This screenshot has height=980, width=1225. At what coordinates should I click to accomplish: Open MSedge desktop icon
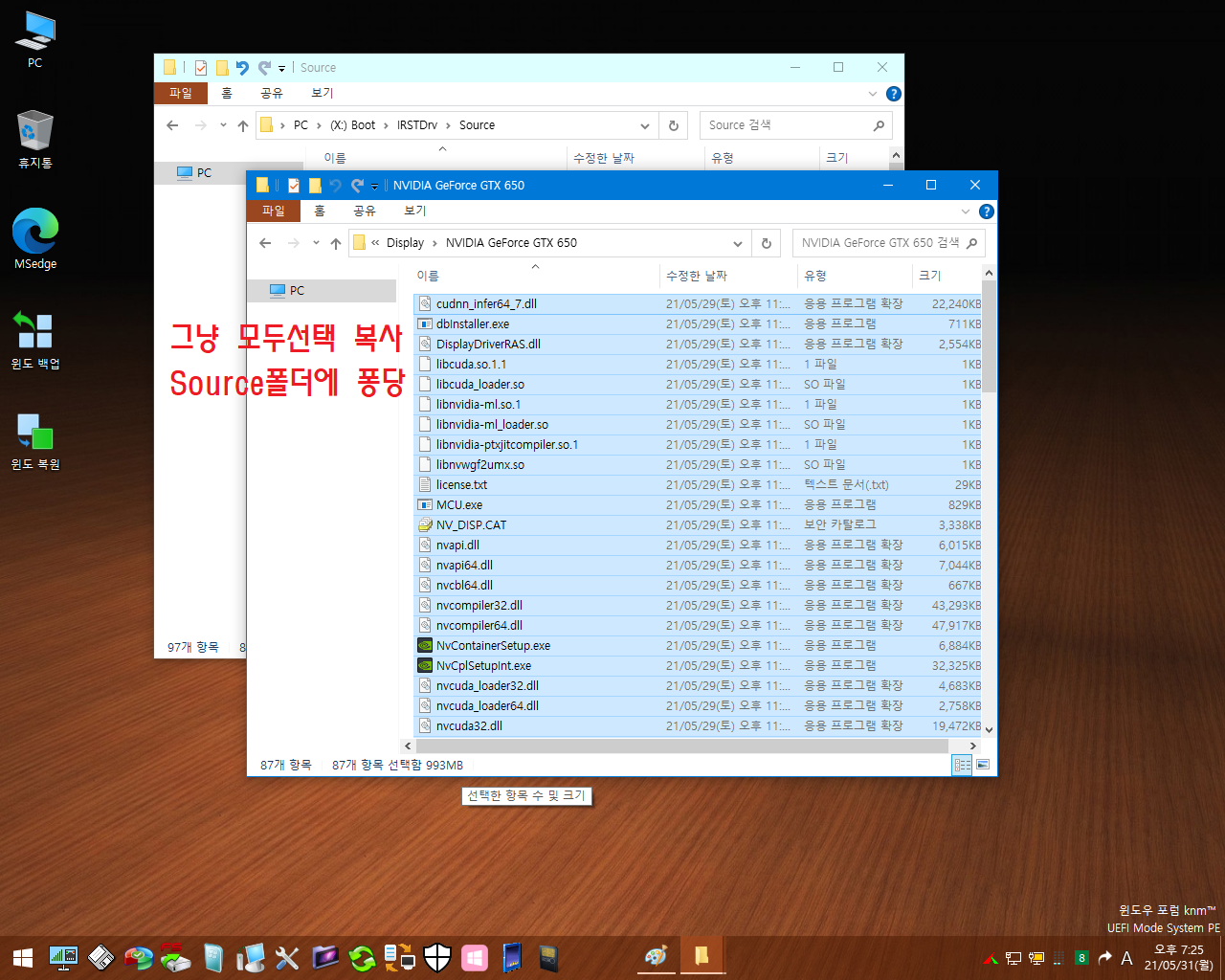(35, 239)
